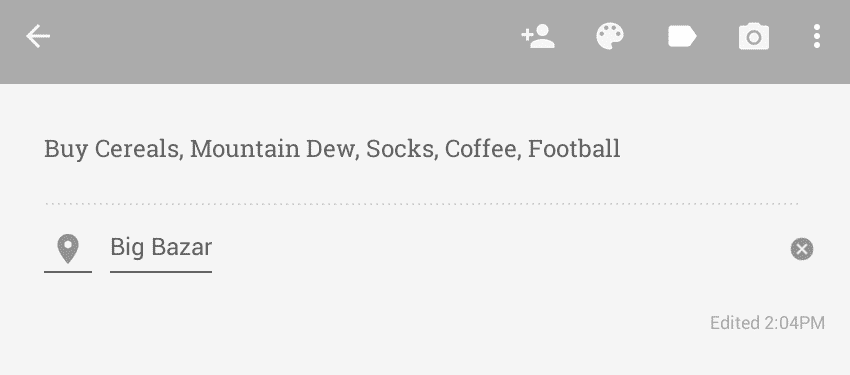This screenshot has height=375, width=850.
Task: Click empty space in gray top toolbar
Action: pos(282,38)
